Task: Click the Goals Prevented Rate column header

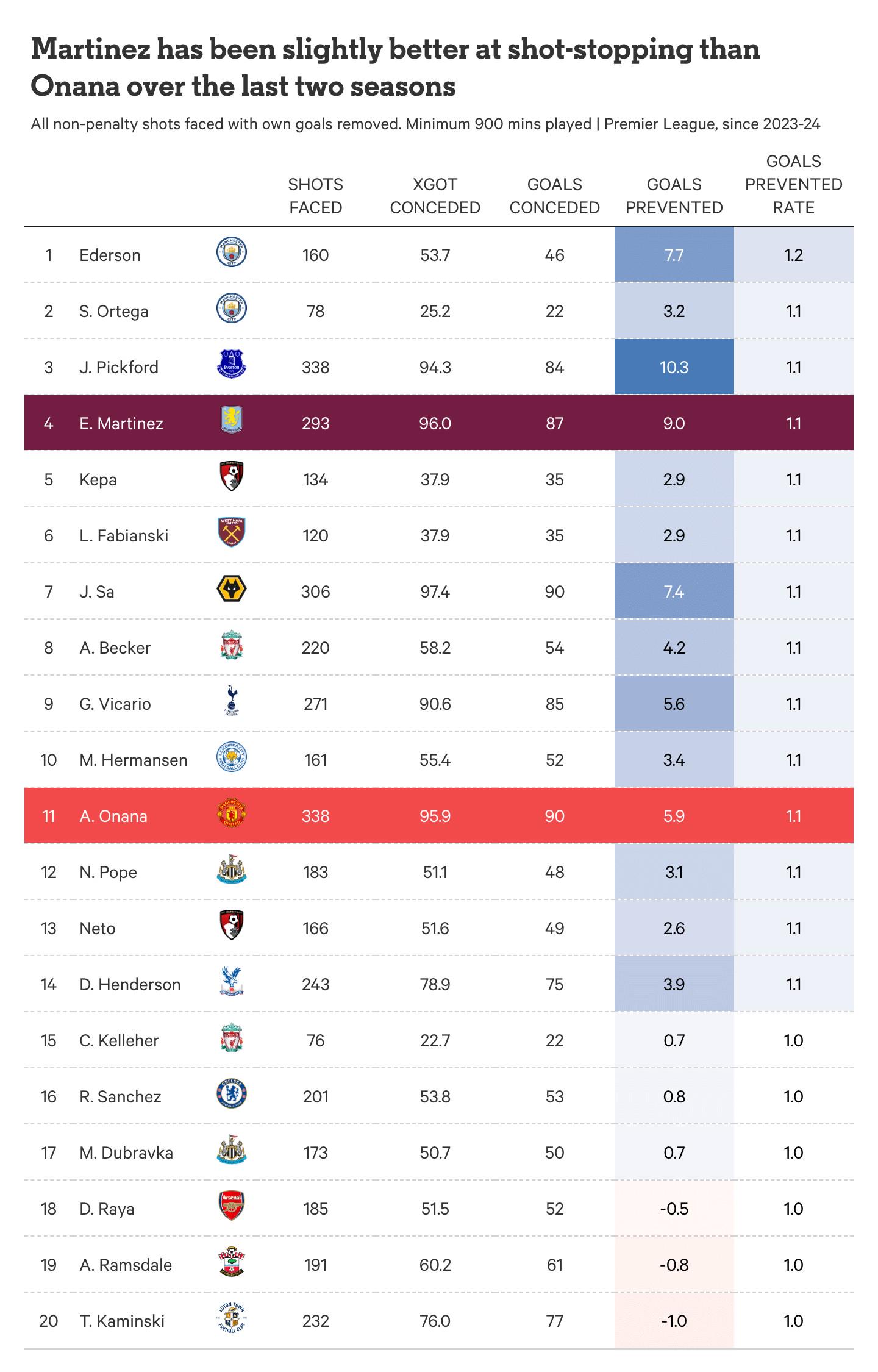Action: (x=794, y=185)
